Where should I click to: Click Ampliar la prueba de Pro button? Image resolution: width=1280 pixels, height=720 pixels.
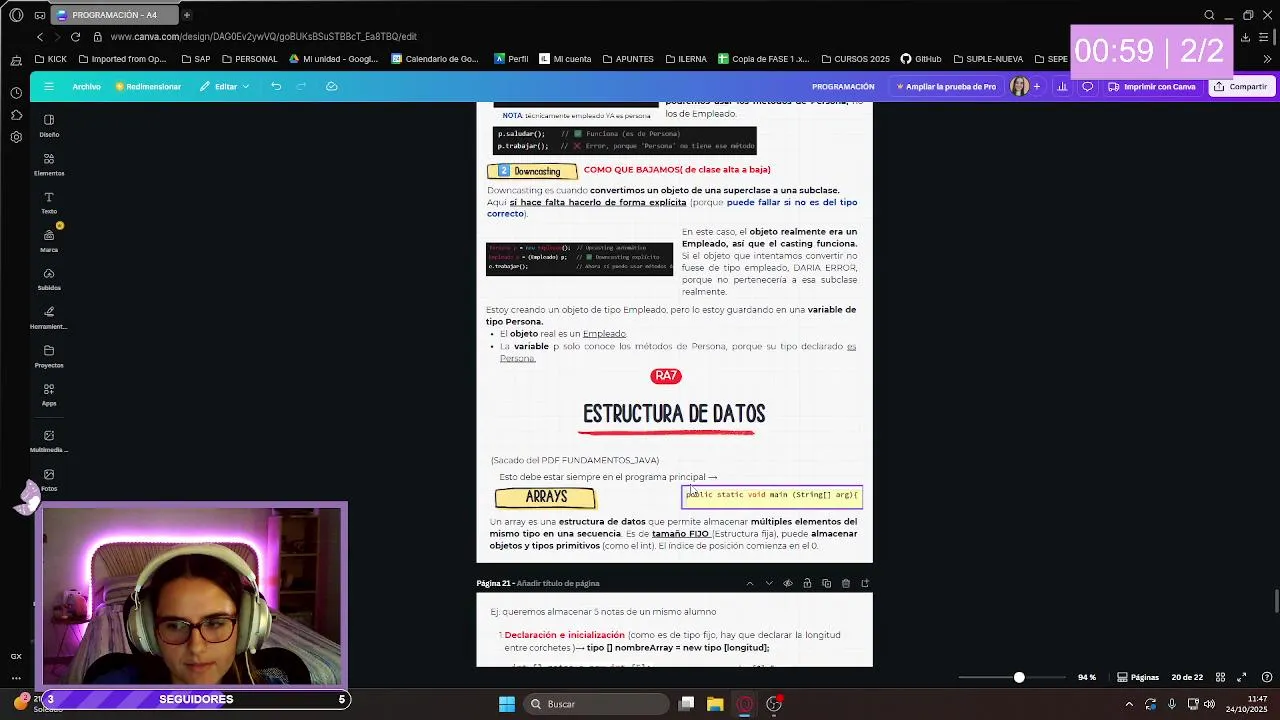coord(945,87)
